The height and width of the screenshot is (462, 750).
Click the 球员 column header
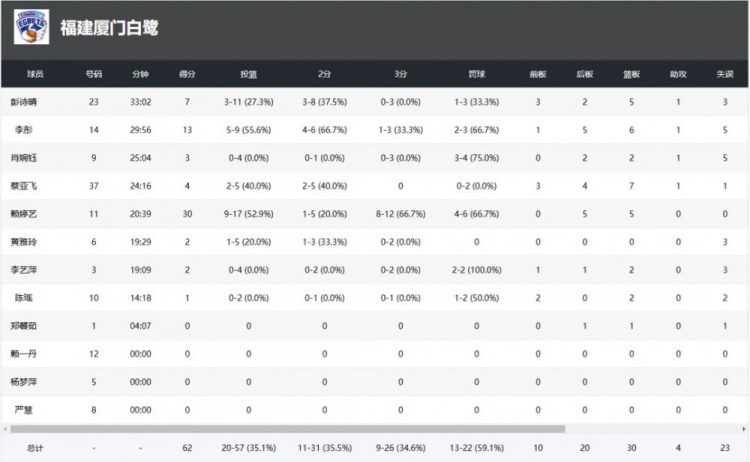point(36,74)
